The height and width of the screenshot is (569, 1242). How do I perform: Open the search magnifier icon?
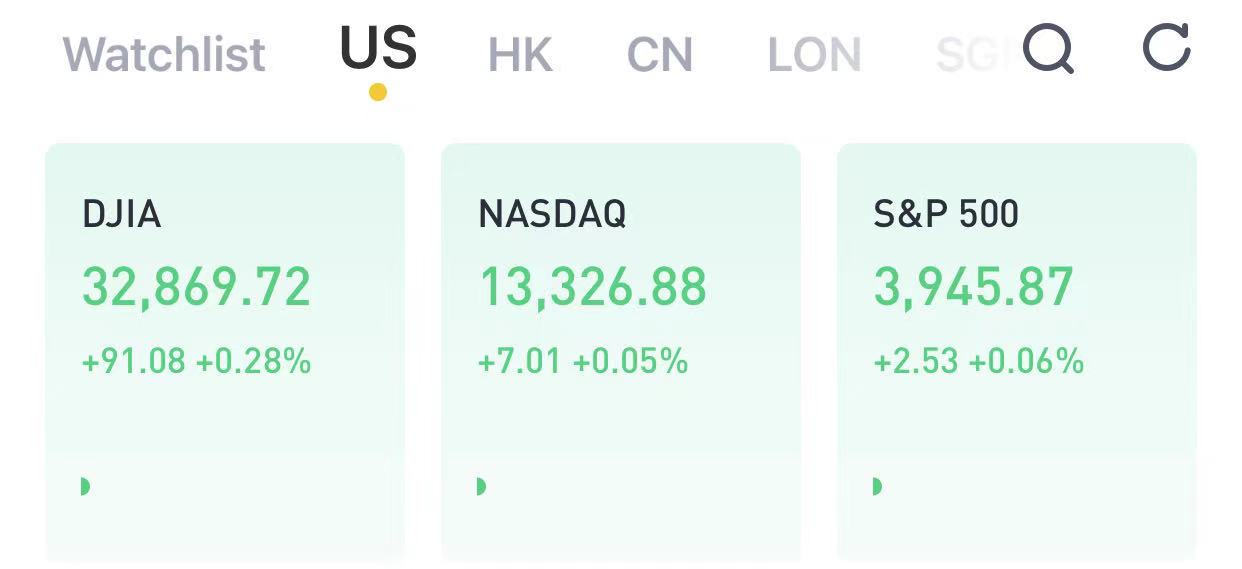[x=1050, y=49]
